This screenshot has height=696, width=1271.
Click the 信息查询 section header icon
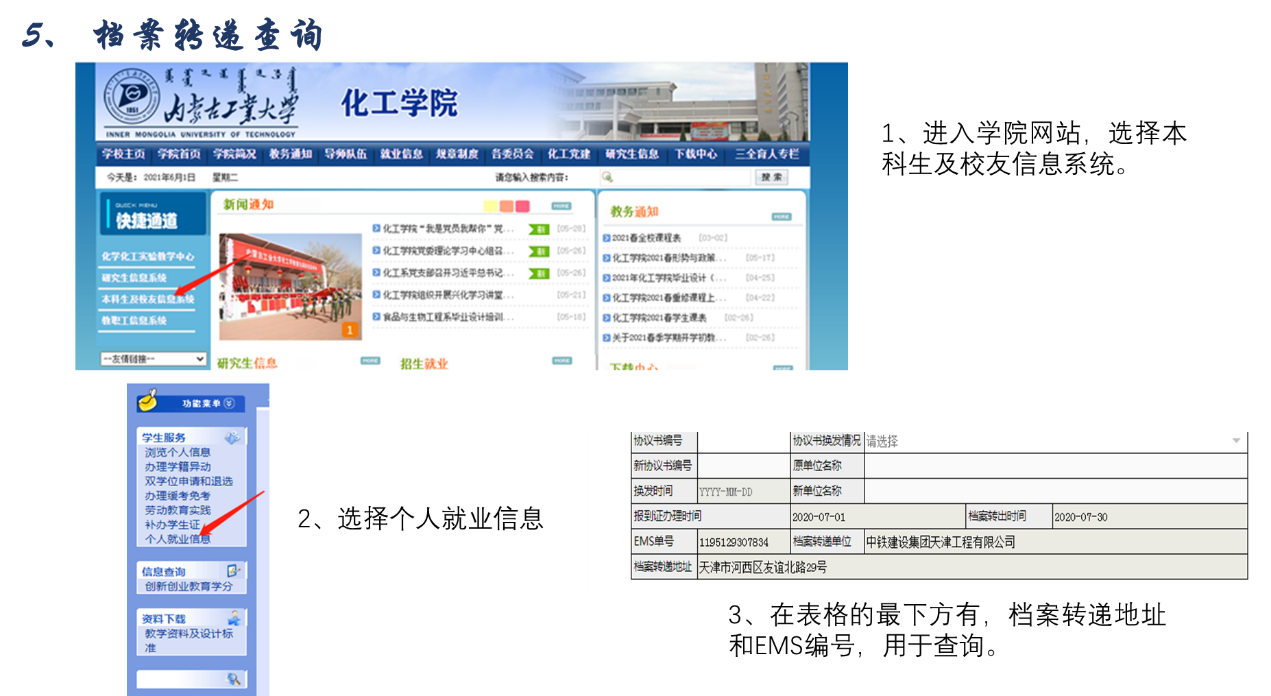[x=232, y=571]
